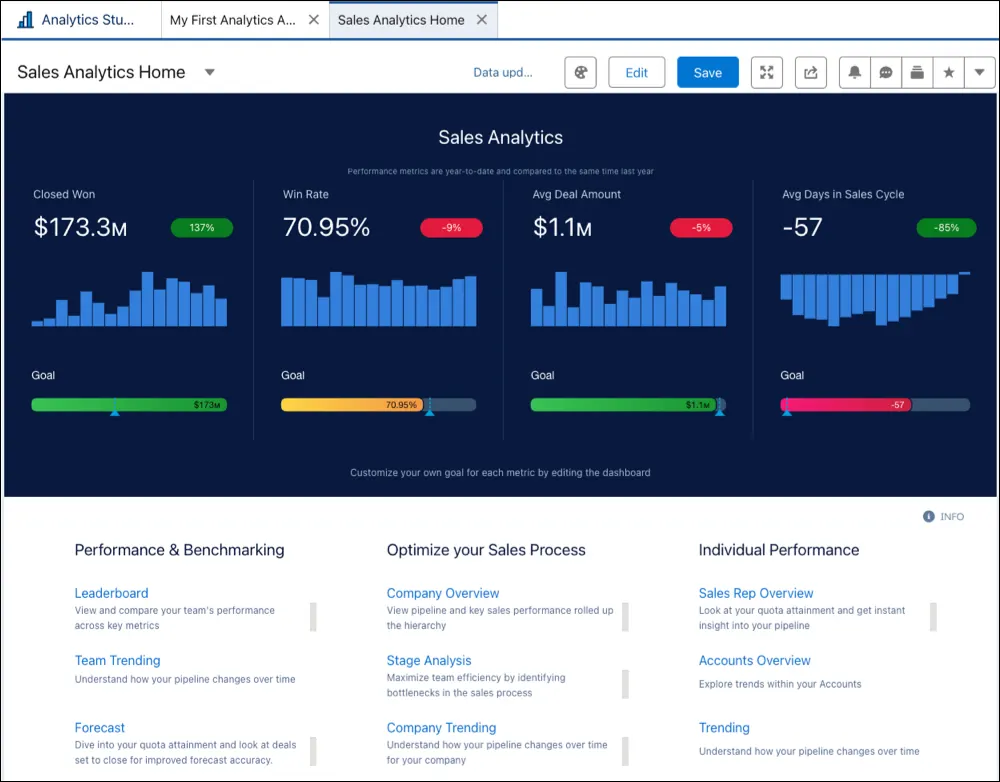Click the INFO icon
This screenshot has height=782, width=1000.
(x=929, y=517)
